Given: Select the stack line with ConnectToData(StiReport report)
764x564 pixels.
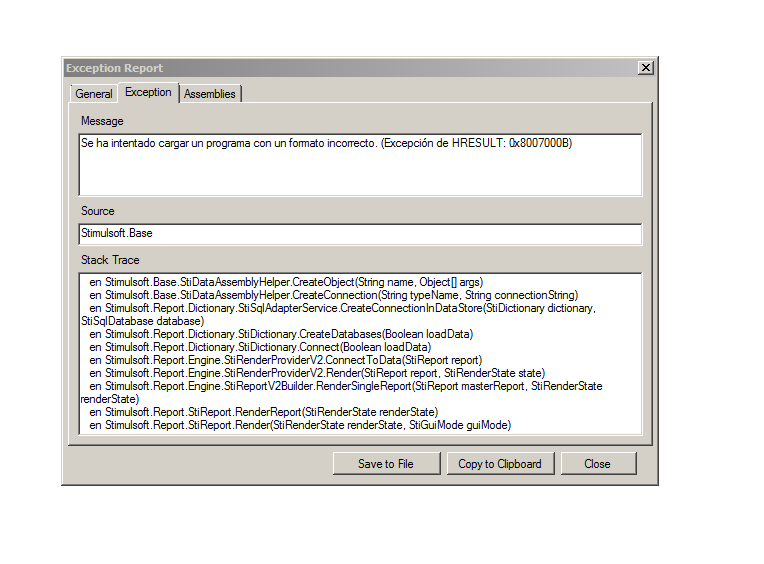Looking at the screenshot, I should coord(286,360).
